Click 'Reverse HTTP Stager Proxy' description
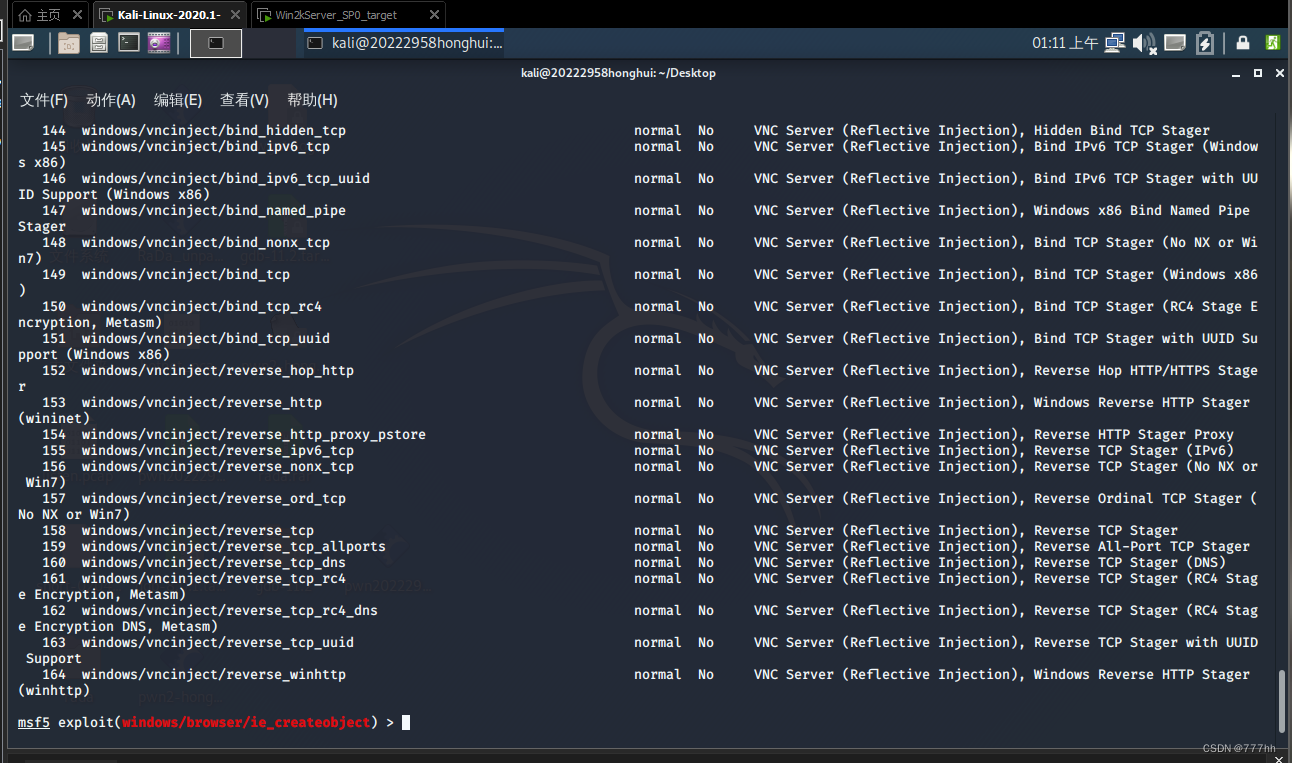1292x763 pixels. [1134, 435]
